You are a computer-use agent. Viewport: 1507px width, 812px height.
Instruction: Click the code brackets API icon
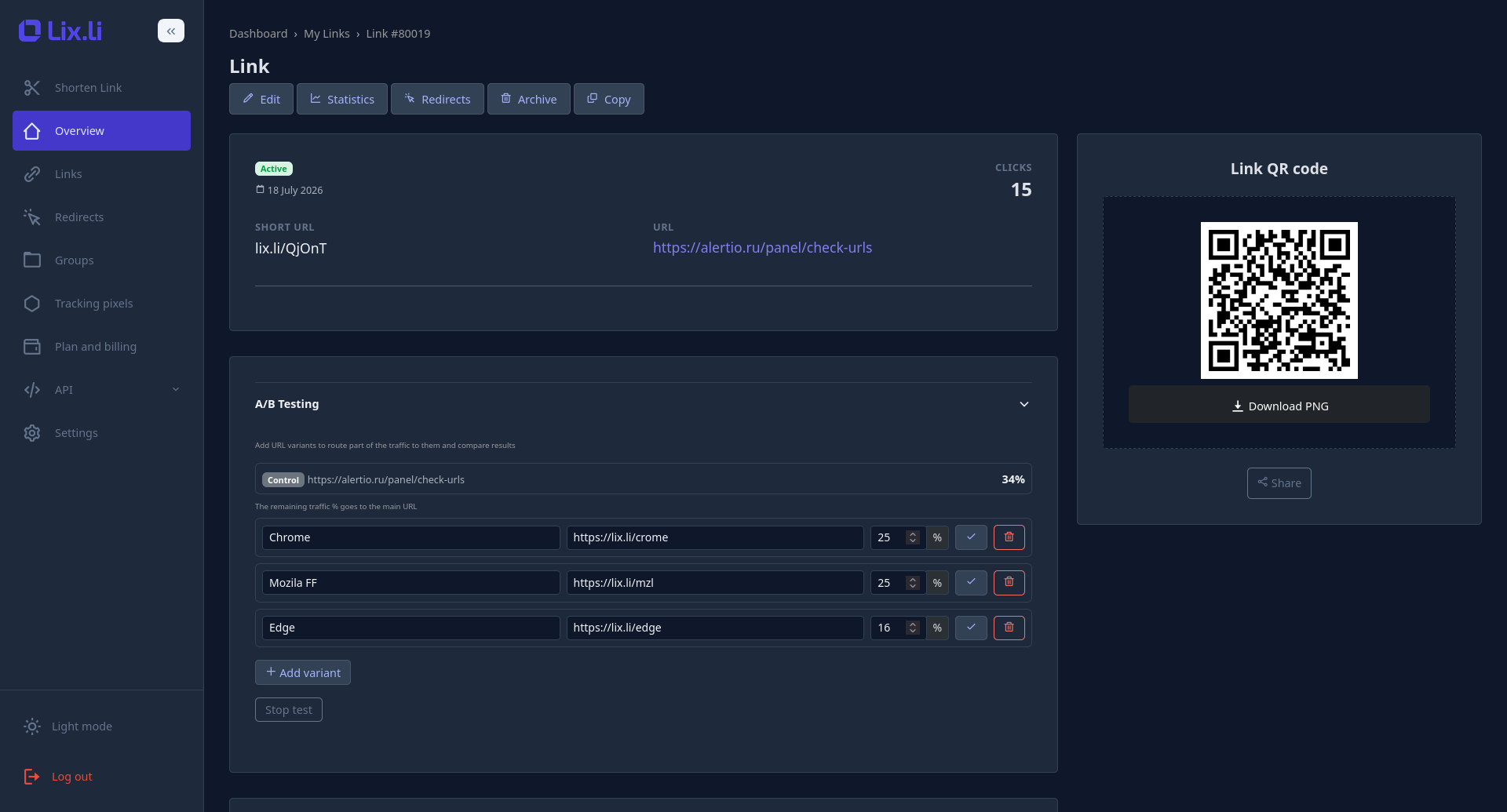tap(32, 390)
